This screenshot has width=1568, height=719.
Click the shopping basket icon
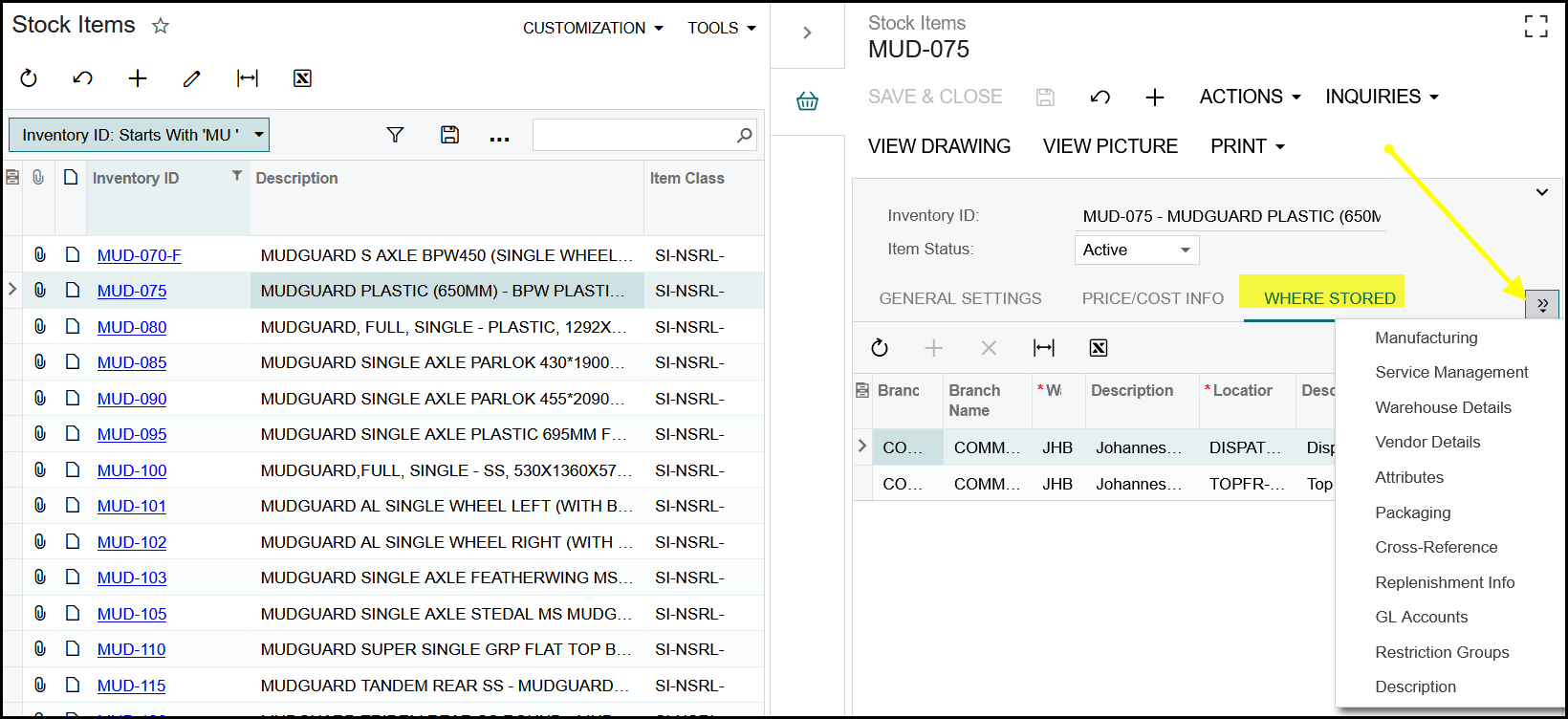point(807,100)
